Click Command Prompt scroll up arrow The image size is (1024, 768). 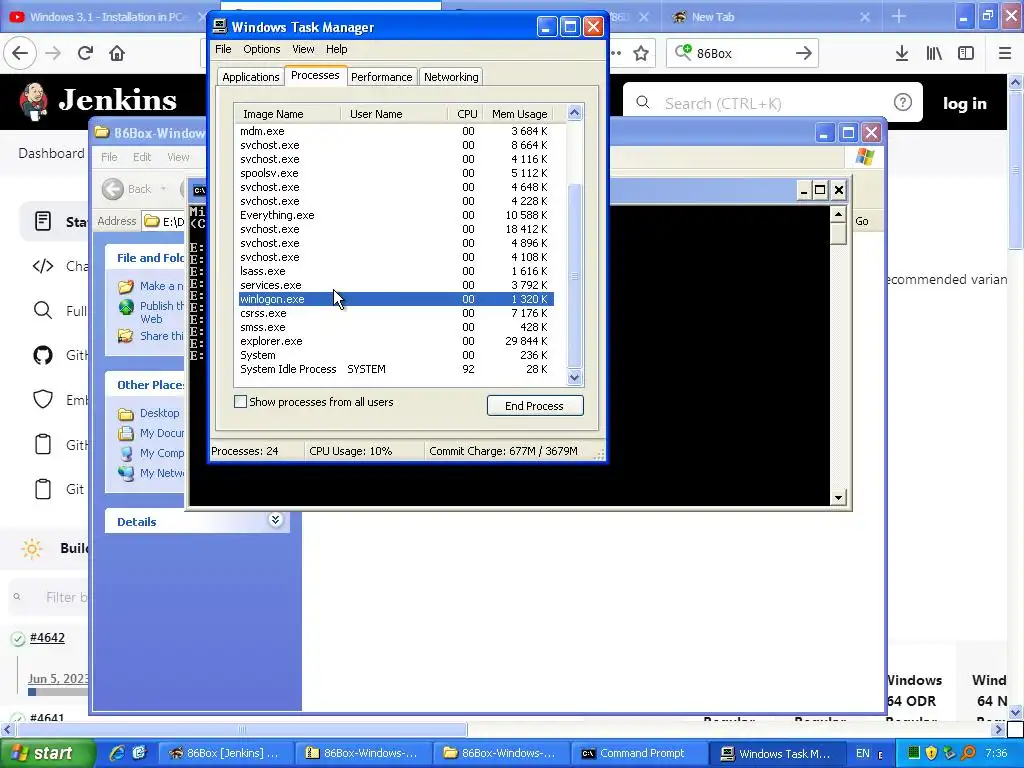click(838, 214)
